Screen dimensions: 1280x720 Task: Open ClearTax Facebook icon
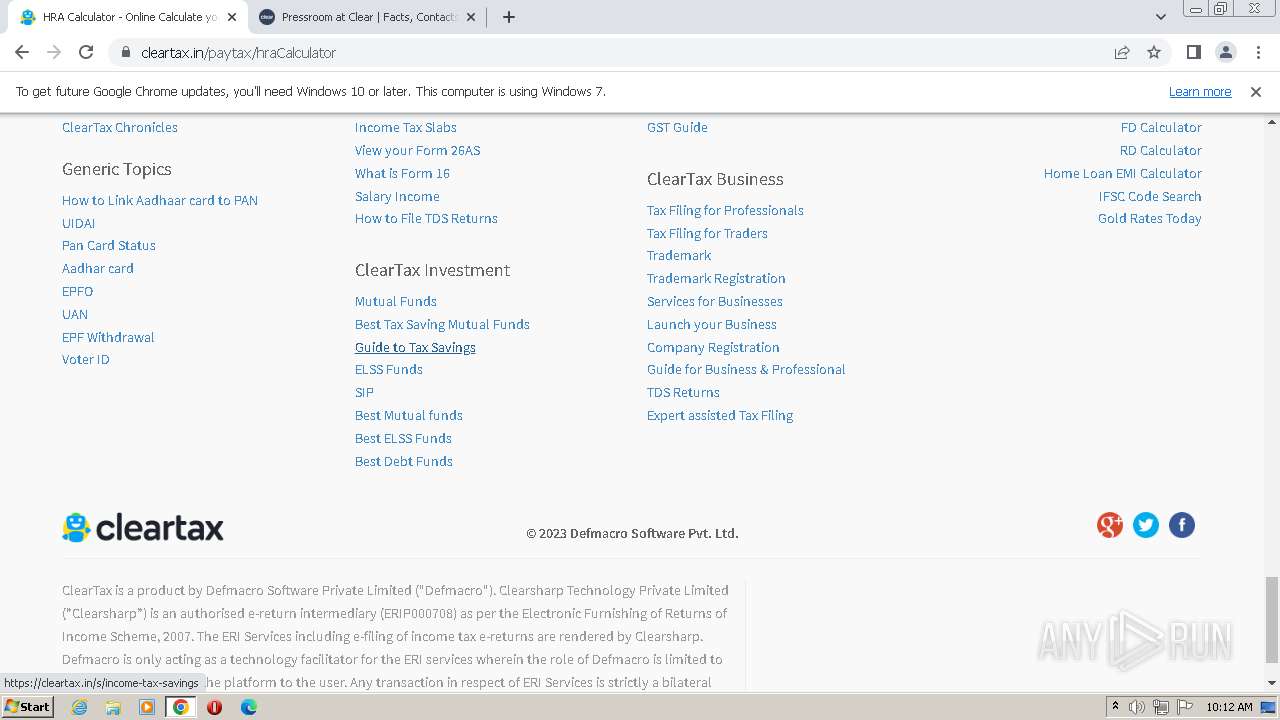[x=1182, y=525]
